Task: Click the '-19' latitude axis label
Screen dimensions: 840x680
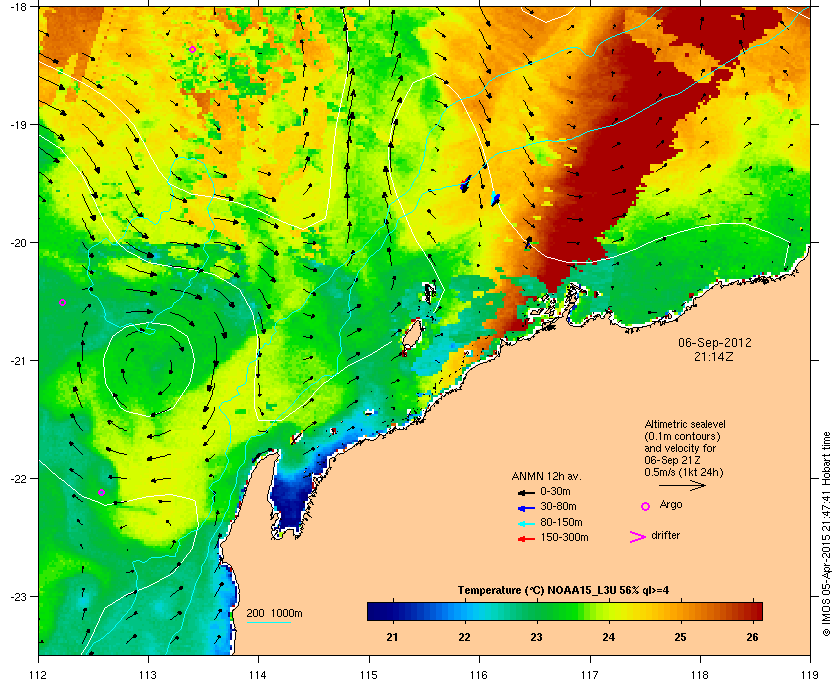Action: tap(18, 125)
